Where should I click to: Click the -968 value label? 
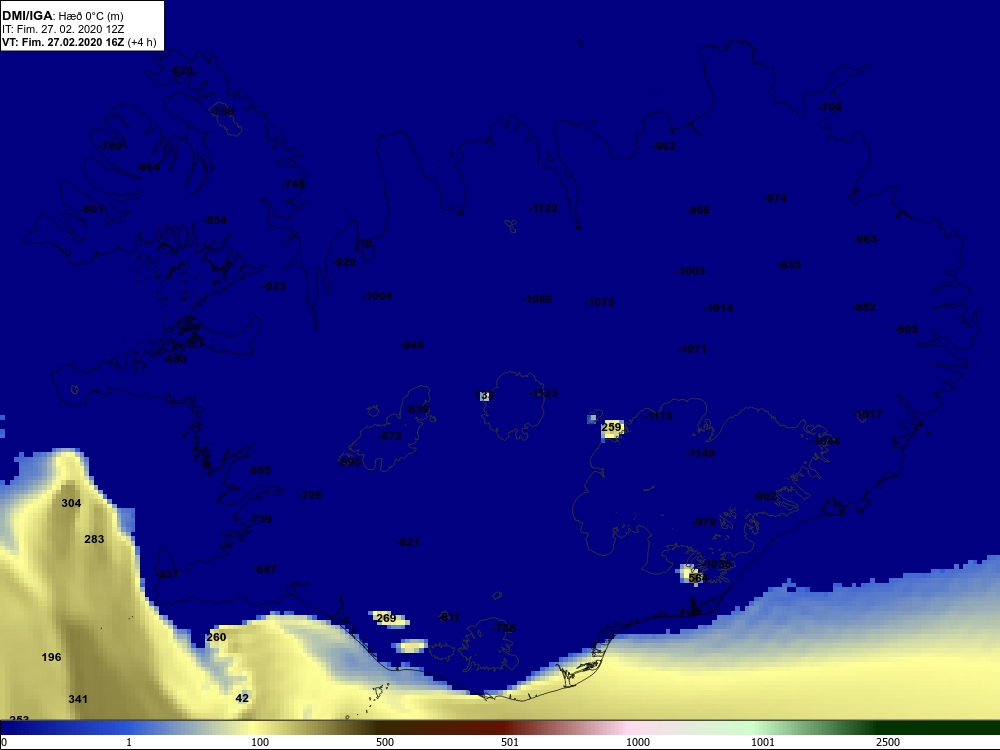pyautogui.click(x=698, y=210)
